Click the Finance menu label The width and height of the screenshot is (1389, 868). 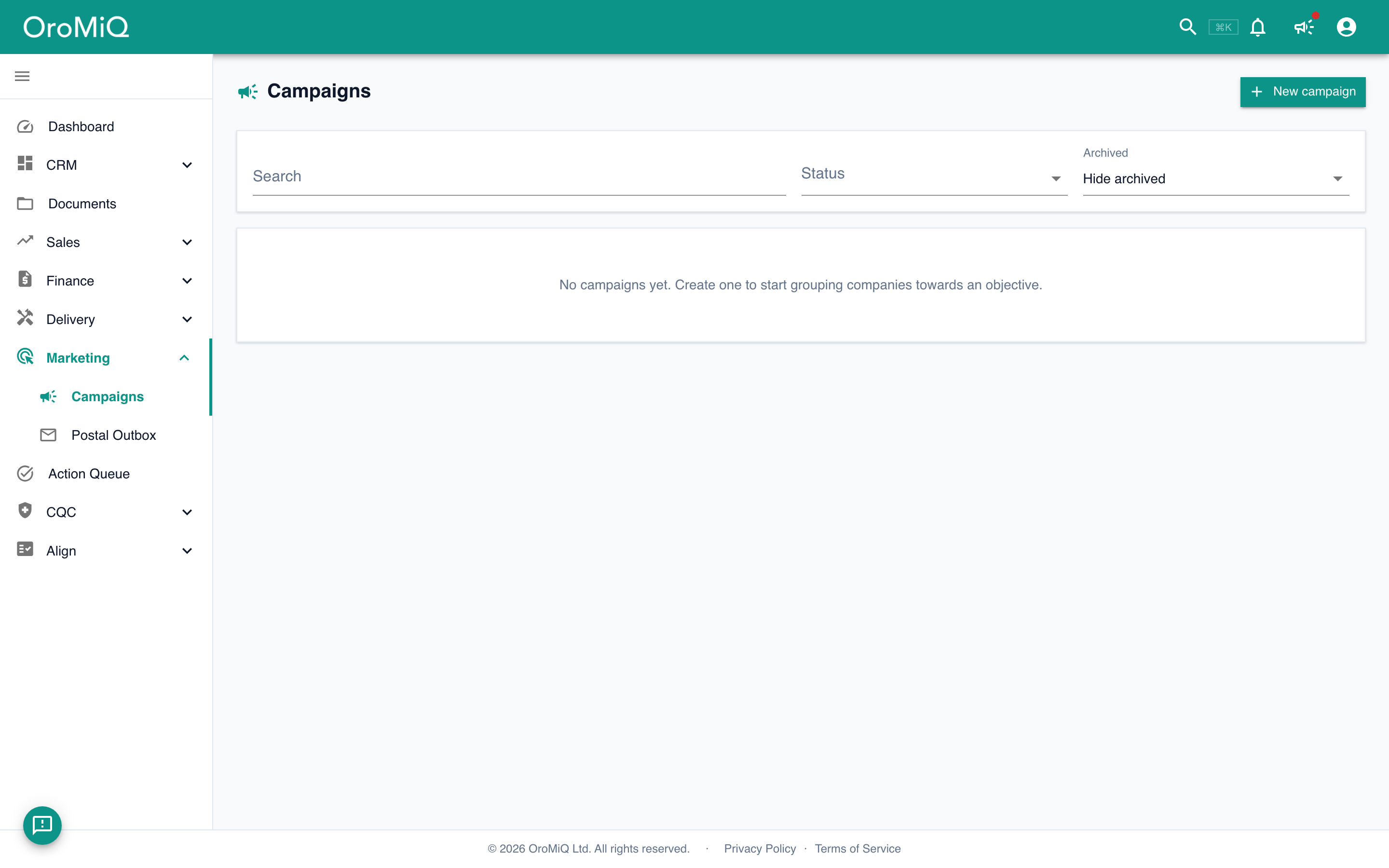(x=70, y=281)
